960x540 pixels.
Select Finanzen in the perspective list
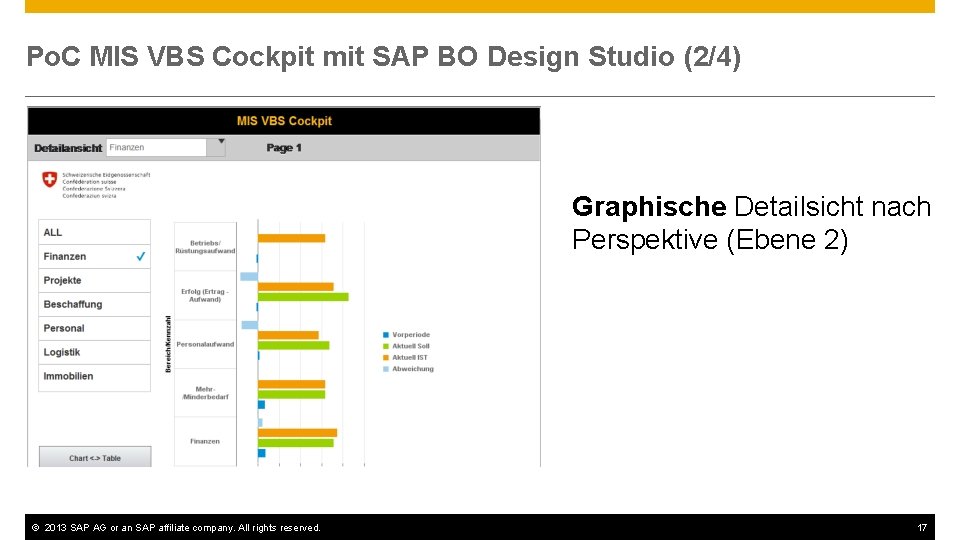pyautogui.click(x=94, y=257)
